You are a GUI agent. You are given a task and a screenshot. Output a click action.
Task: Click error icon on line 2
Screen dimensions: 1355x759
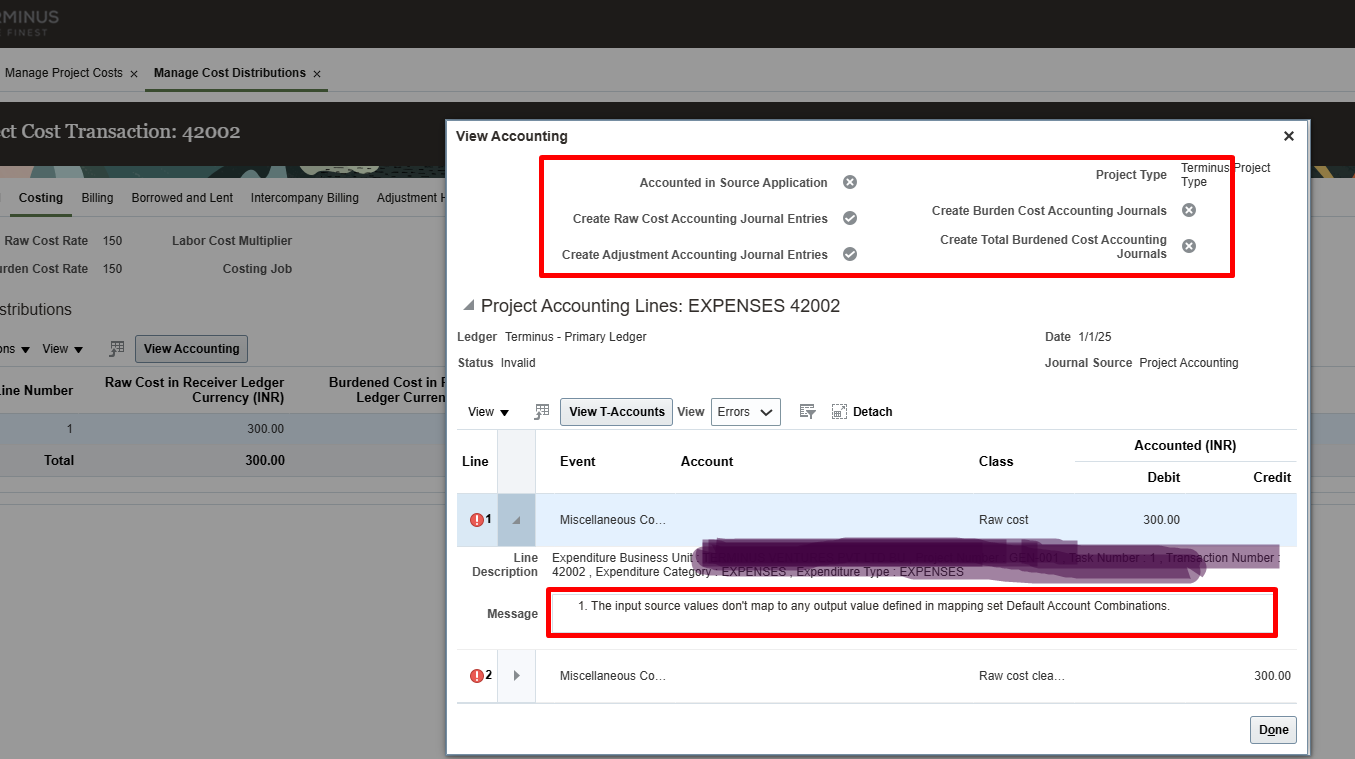pos(476,676)
